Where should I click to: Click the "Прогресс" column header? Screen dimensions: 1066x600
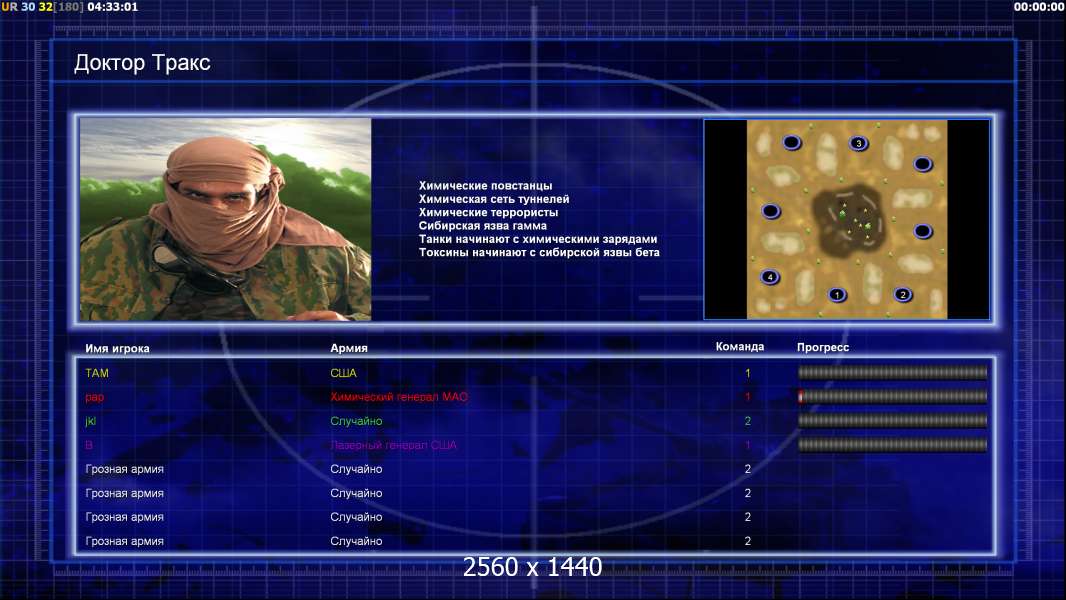pos(823,347)
